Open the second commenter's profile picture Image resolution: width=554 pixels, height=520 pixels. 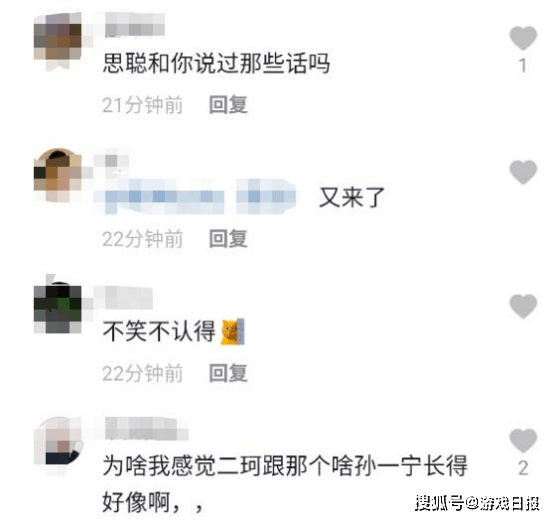click(x=58, y=175)
